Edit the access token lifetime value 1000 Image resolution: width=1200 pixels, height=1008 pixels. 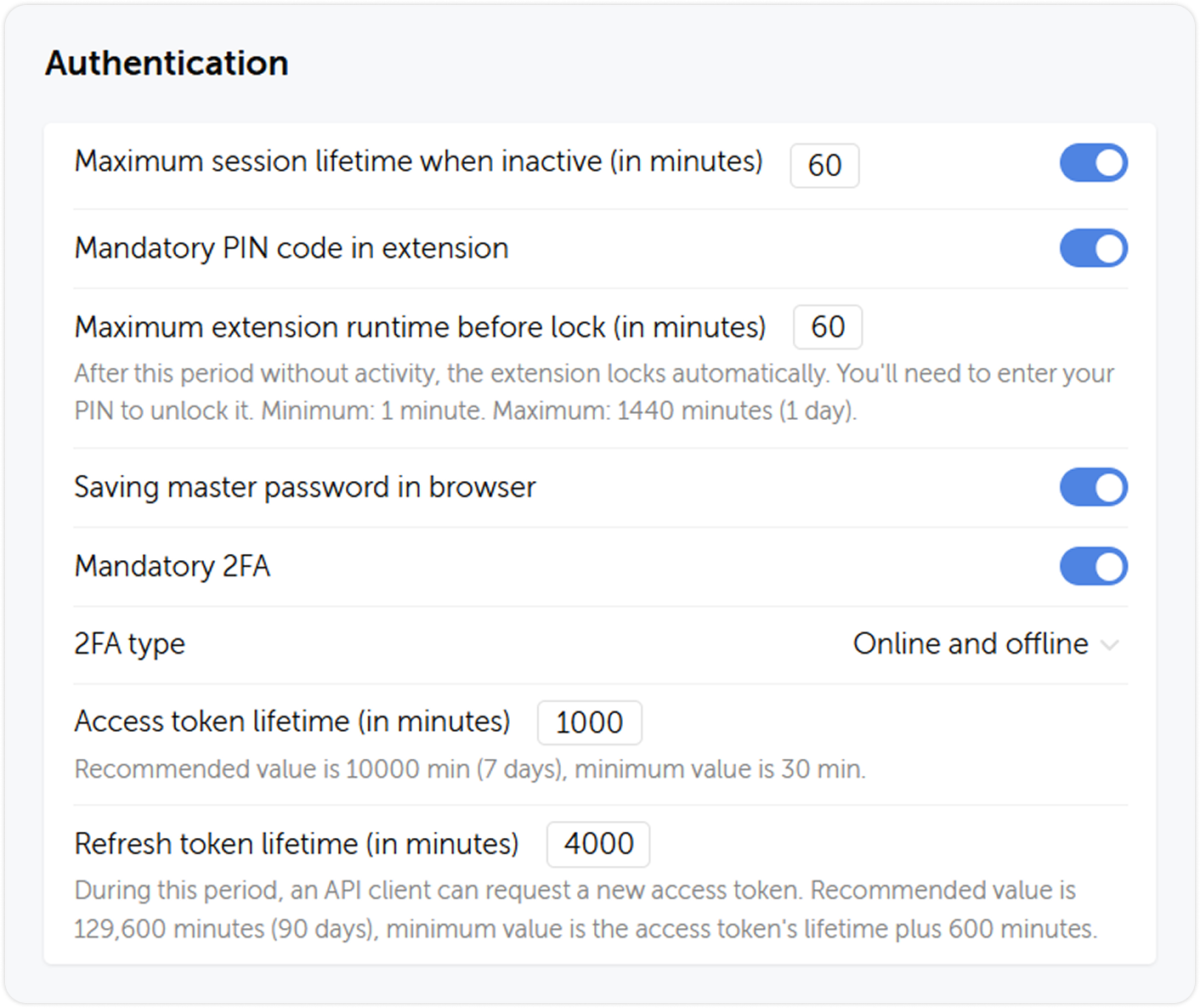pyautogui.click(x=589, y=722)
